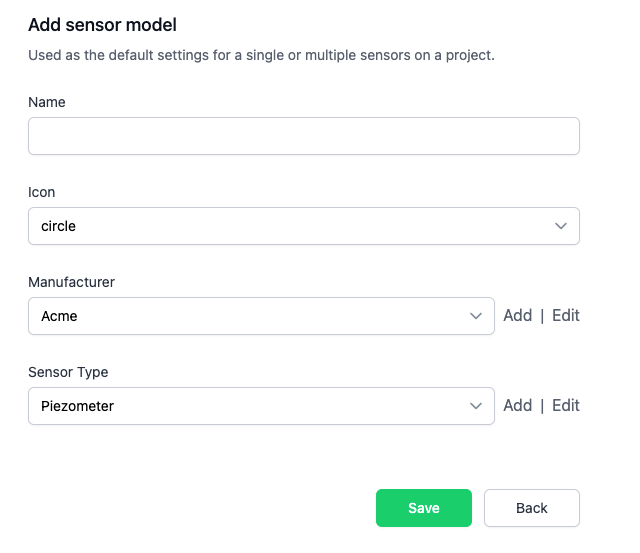Click the chevron arrow in Manufacturer dropdown
640x553 pixels.
click(476, 316)
